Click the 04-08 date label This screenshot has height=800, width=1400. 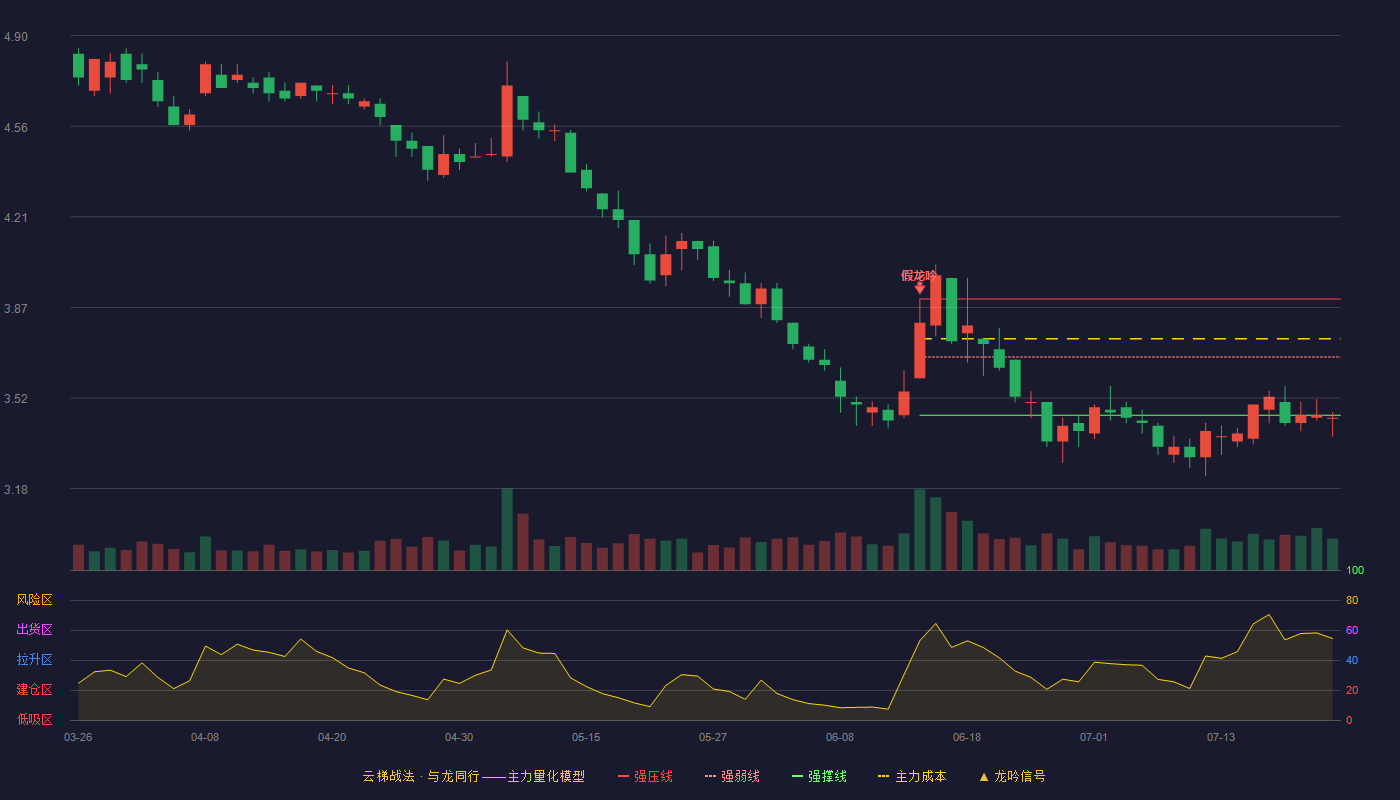pyautogui.click(x=205, y=737)
